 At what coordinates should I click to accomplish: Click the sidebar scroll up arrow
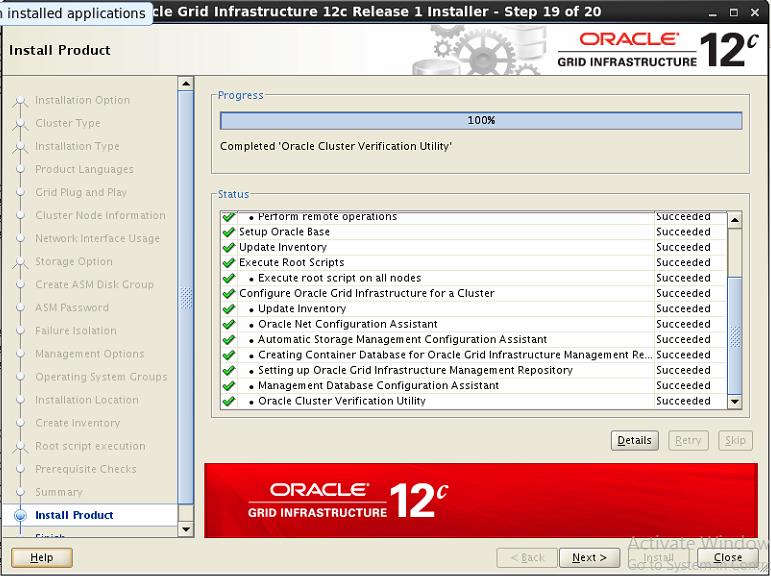point(186,84)
